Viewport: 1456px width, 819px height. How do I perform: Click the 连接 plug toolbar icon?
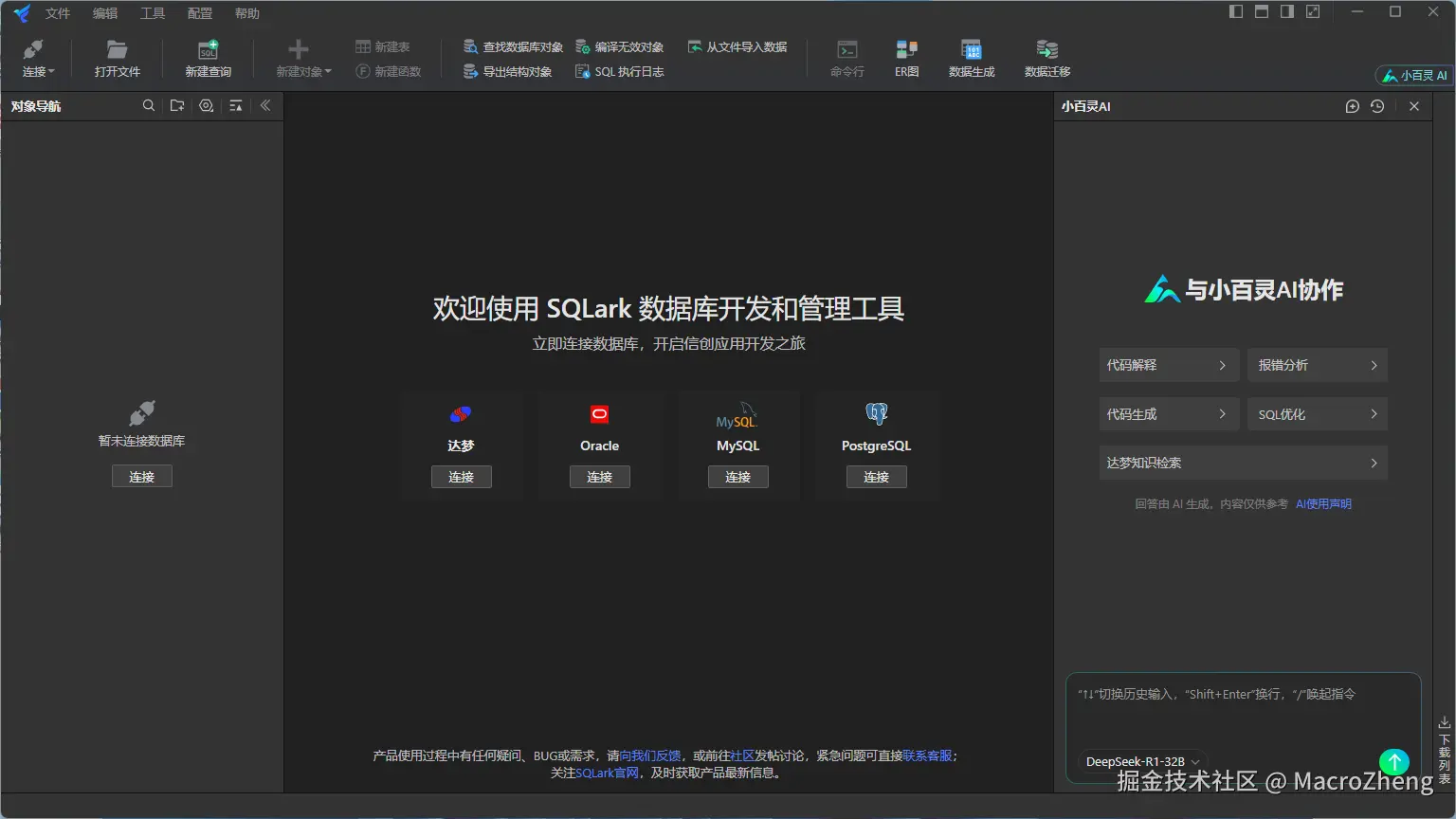pos(34,49)
